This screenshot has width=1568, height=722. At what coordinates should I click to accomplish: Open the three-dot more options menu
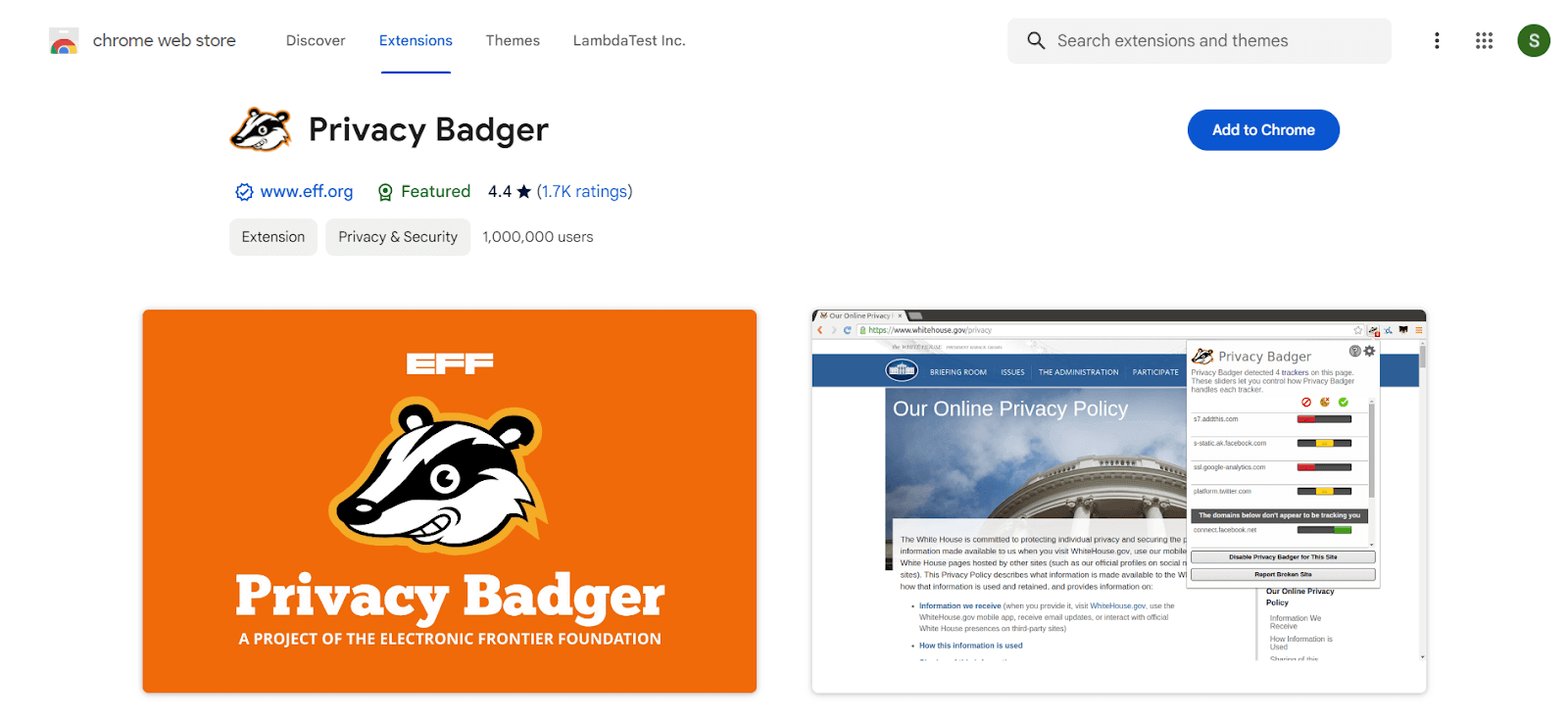[x=1437, y=40]
